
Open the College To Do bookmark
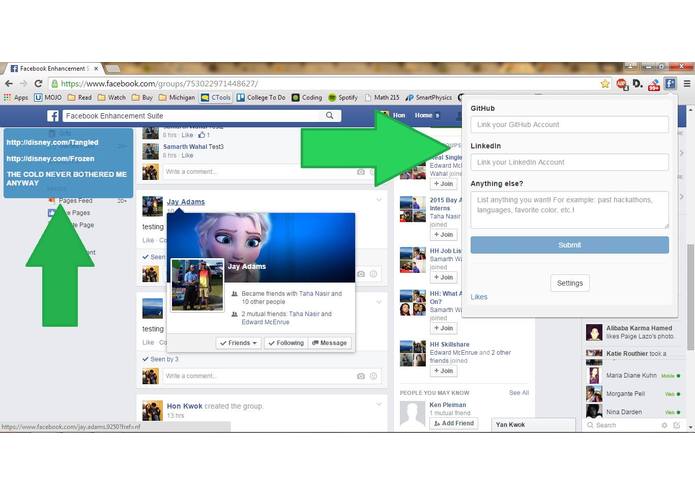click(x=261, y=97)
